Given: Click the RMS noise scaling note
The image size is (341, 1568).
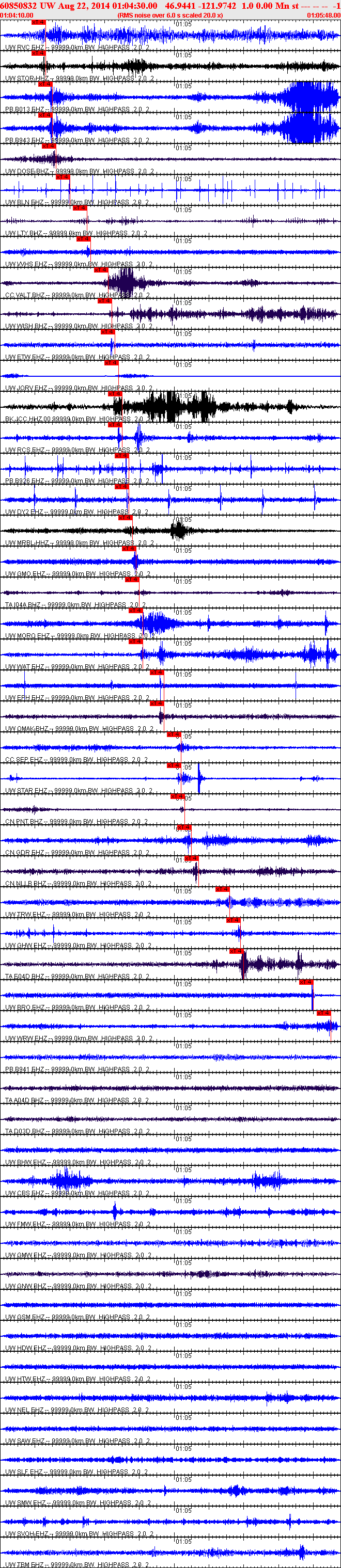Looking at the screenshot, I should coord(170,15).
